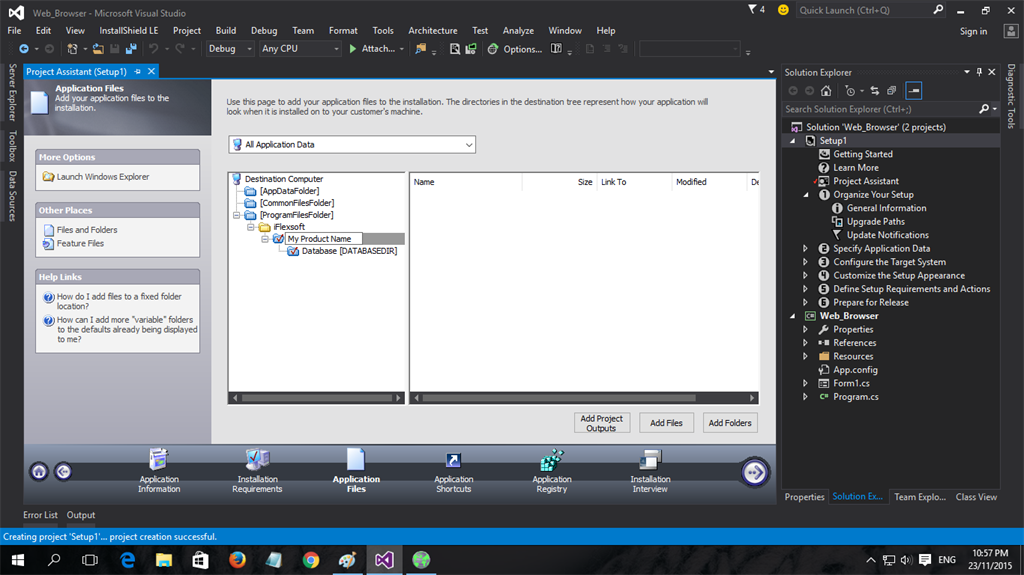Image resolution: width=1024 pixels, height=575 pixels.
Task: Switch to the Team Explorer tab
Action: [920, 497]
